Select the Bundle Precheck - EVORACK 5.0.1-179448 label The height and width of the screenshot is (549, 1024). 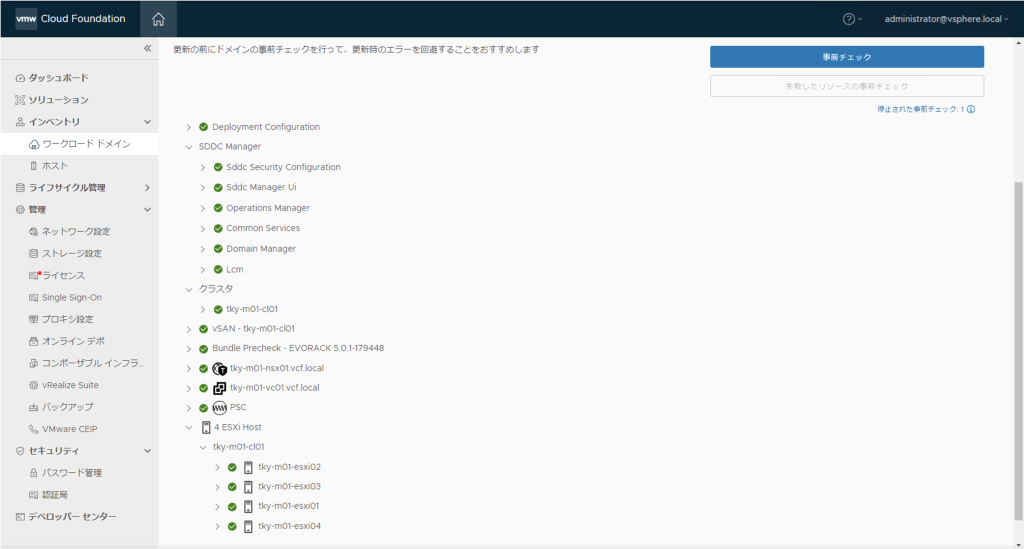298,349
